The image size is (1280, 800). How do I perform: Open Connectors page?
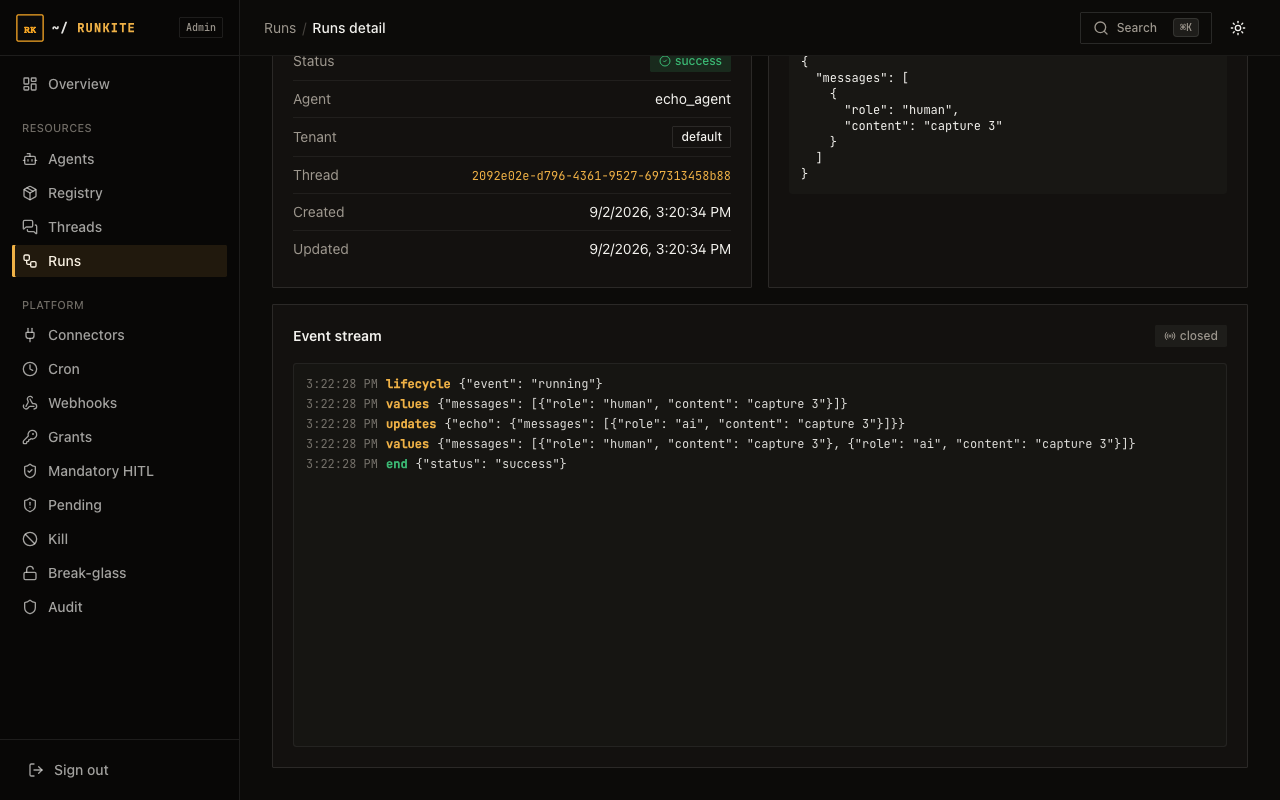coord(120,335)
